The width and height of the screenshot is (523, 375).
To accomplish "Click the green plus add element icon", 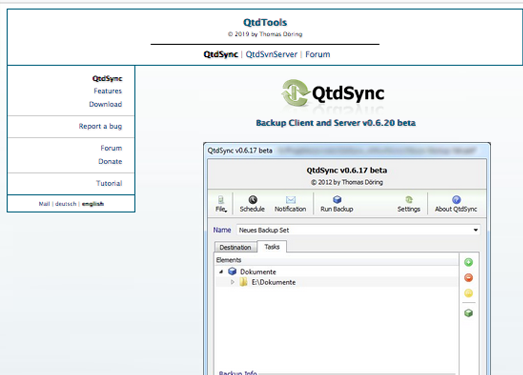I will tap(469, 262).
